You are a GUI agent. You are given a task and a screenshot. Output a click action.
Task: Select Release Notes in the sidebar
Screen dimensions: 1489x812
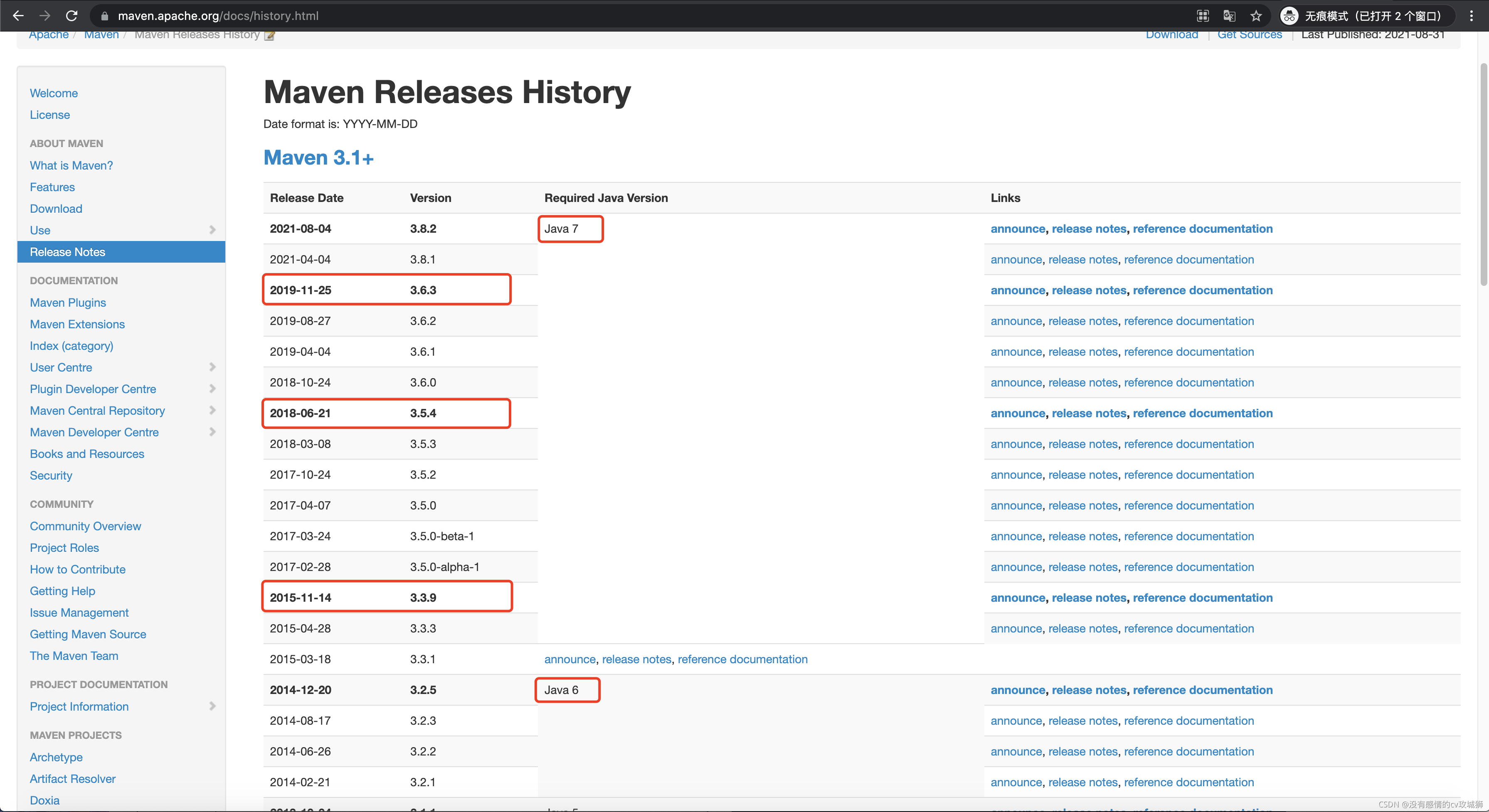pyautogui.click(x=121, y=252)
